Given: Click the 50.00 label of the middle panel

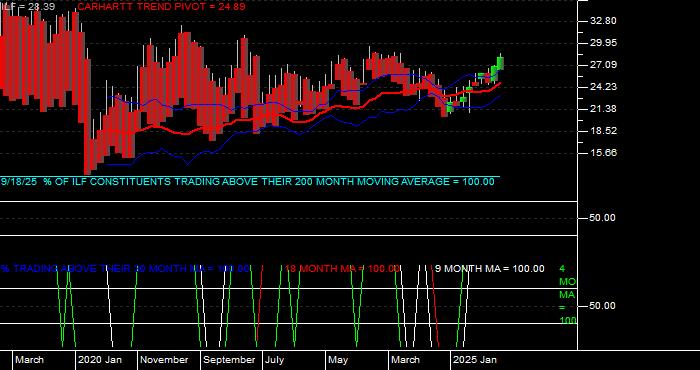Looking at the screenshot, I should pos(603,218).
